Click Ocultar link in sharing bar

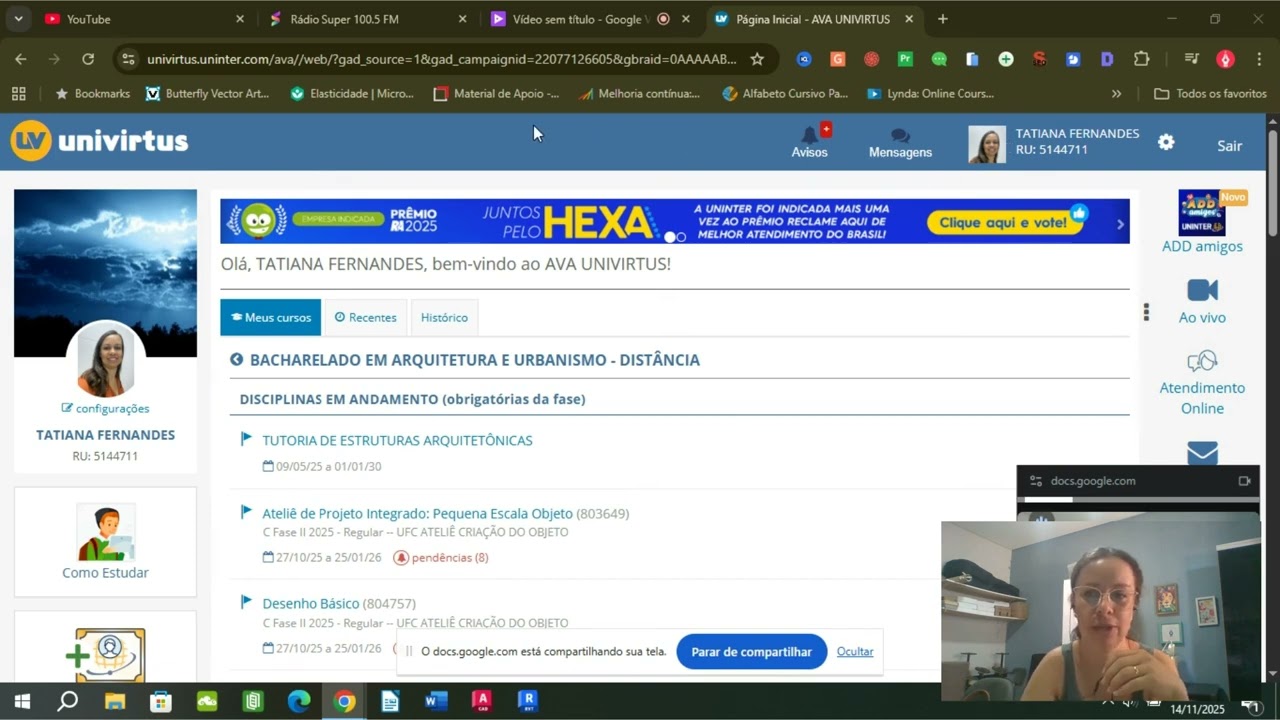[855, 652]
